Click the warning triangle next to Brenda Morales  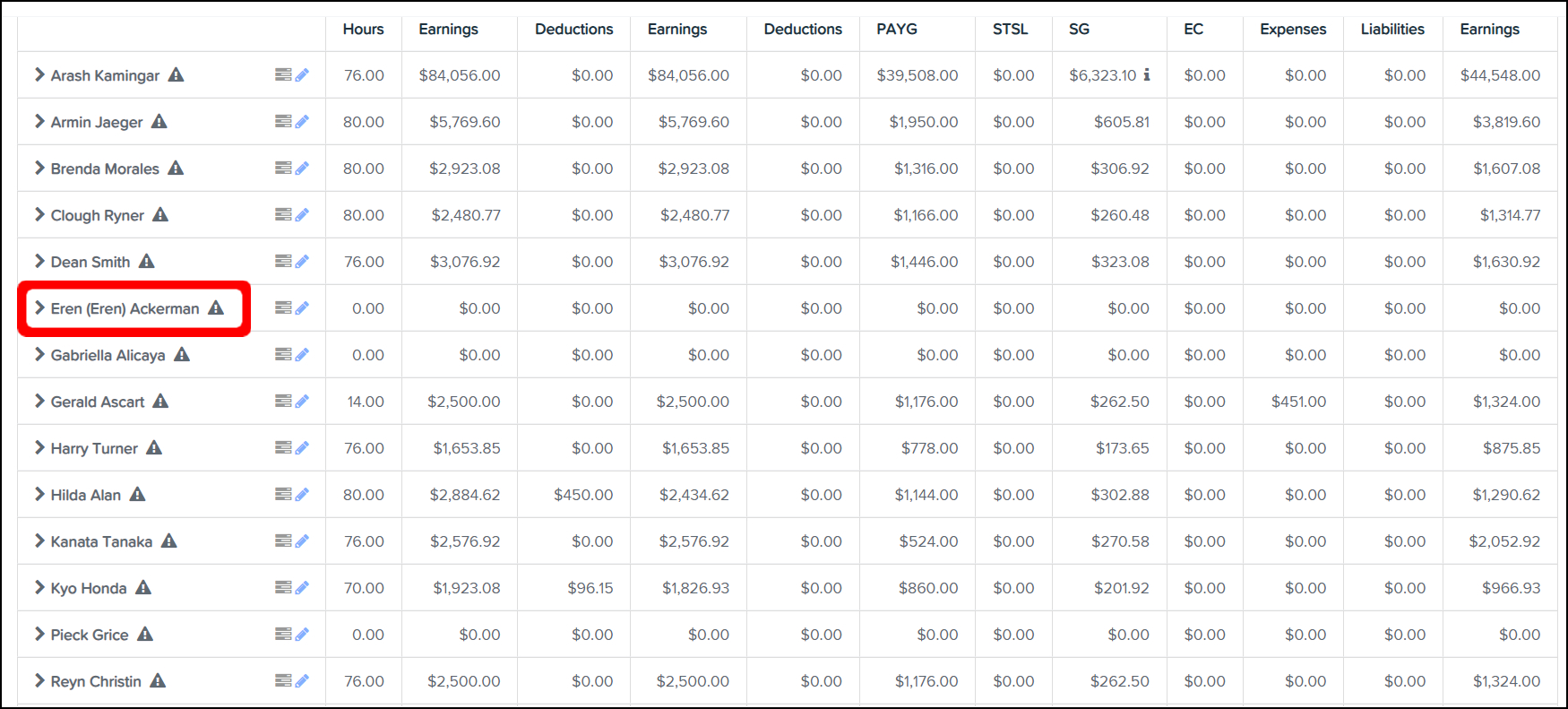(x=176, y=168)
